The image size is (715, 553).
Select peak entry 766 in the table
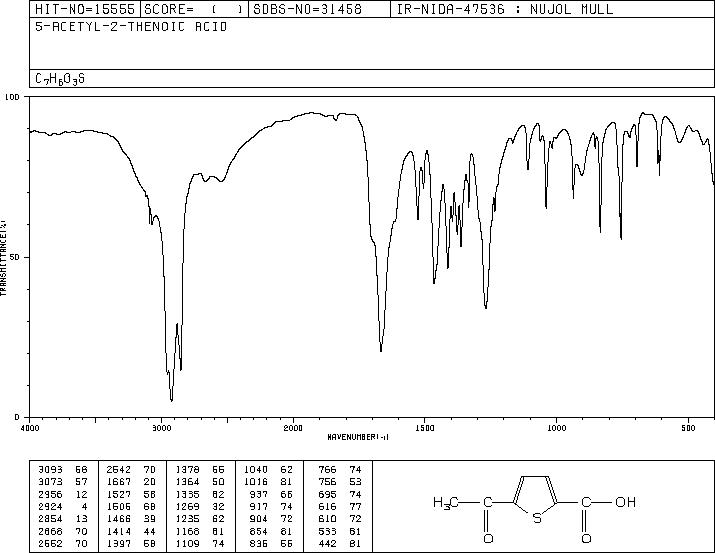(327, 470)
